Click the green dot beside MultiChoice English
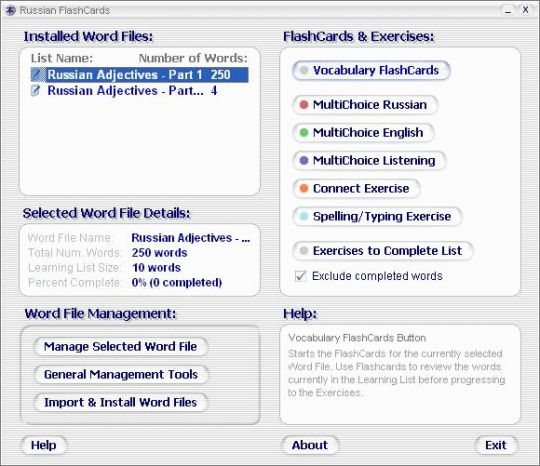Image resolution: width=540 pixels, height=466 pixels. coord(304,133)
